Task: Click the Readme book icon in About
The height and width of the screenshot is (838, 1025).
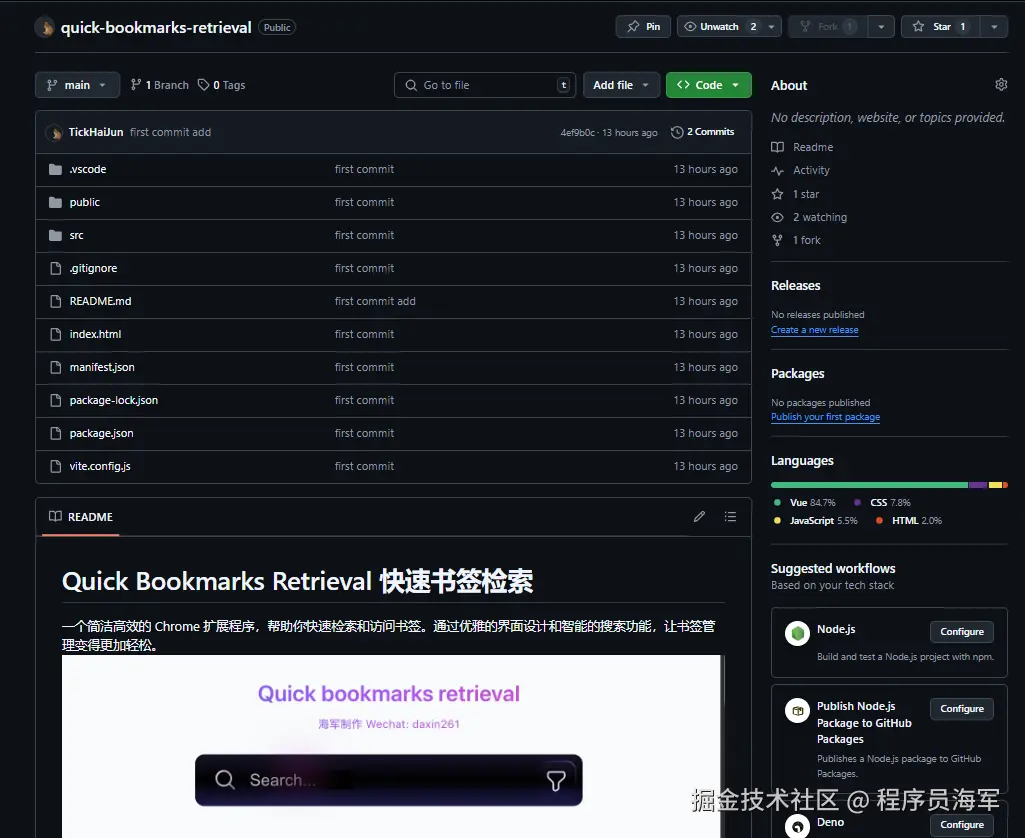Action: pyautogui.click(x=777, y=147)
